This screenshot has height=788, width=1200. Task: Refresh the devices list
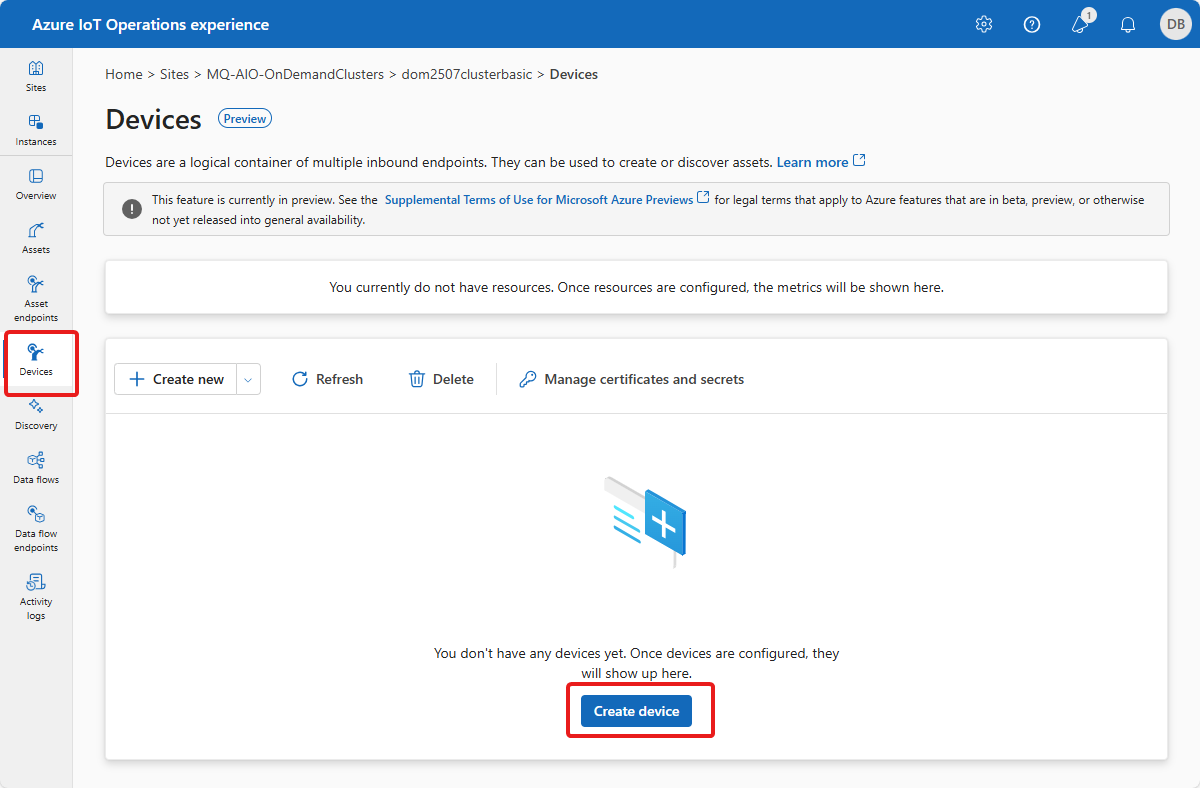coord(327,379)
